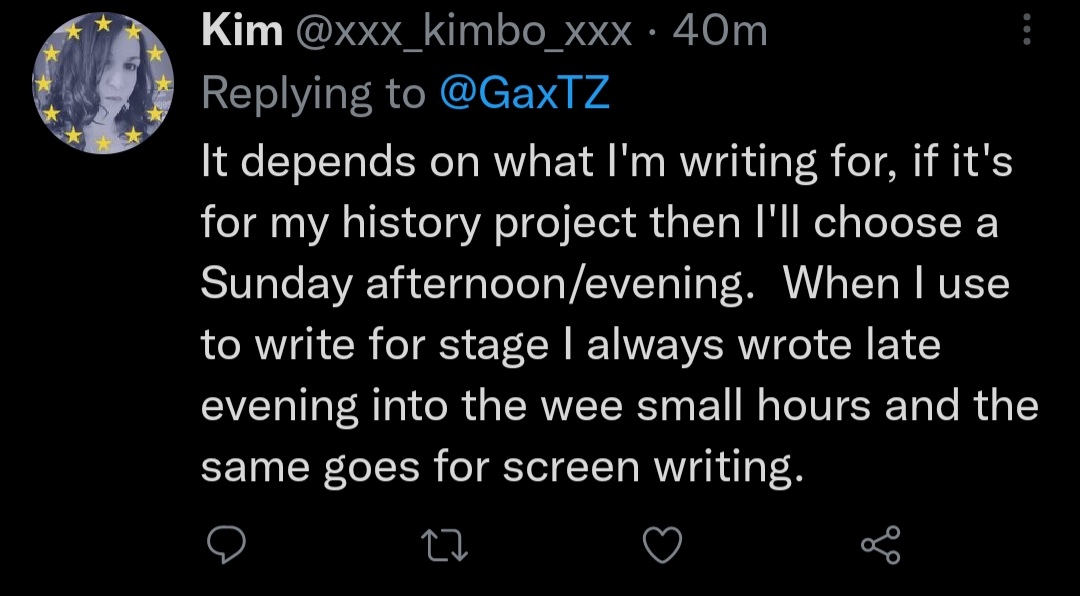Click the line 'to write for stage'

tap(570, 345)
